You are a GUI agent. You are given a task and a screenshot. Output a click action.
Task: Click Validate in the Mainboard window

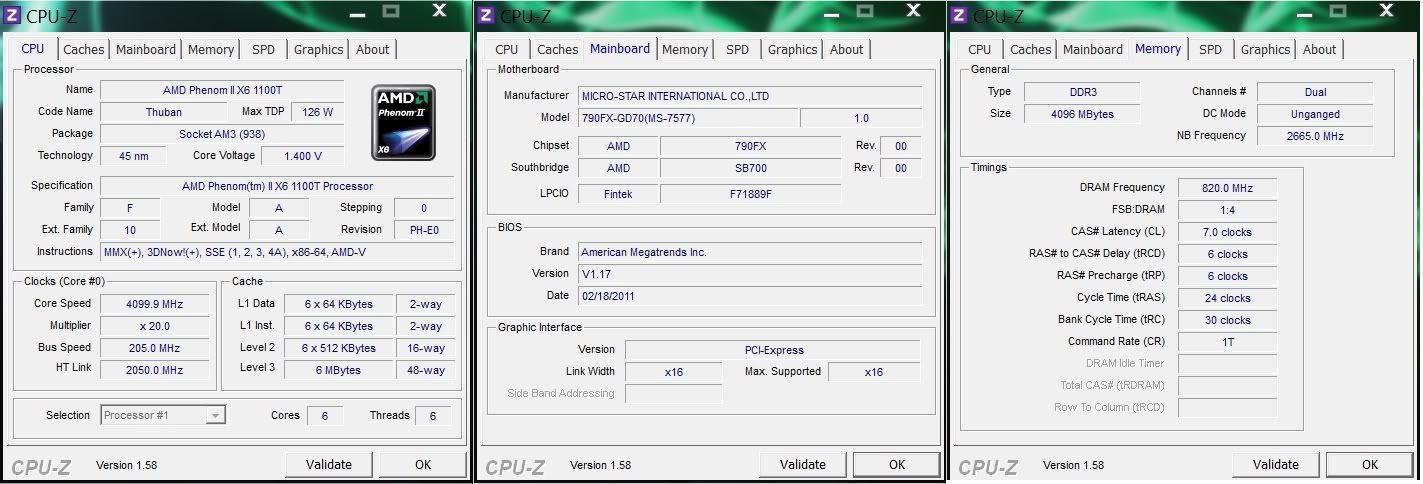click(802, 464)
